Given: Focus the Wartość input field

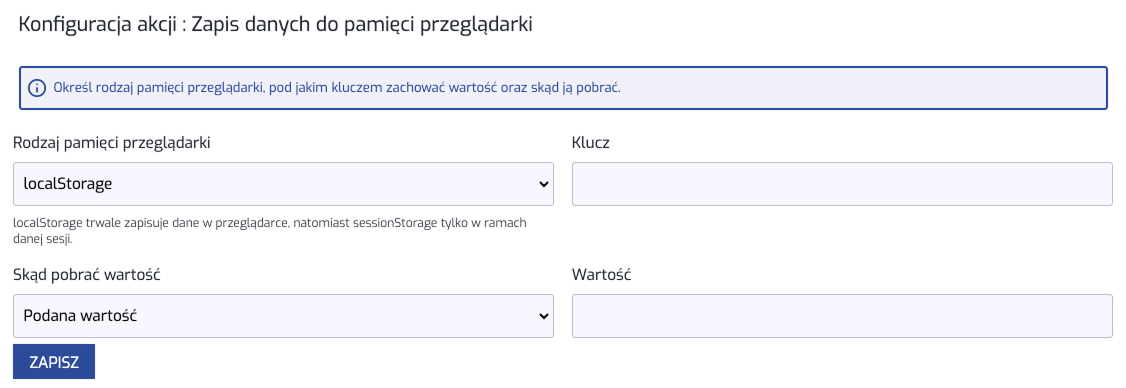Looking at the screenshot, I should 842,315.
